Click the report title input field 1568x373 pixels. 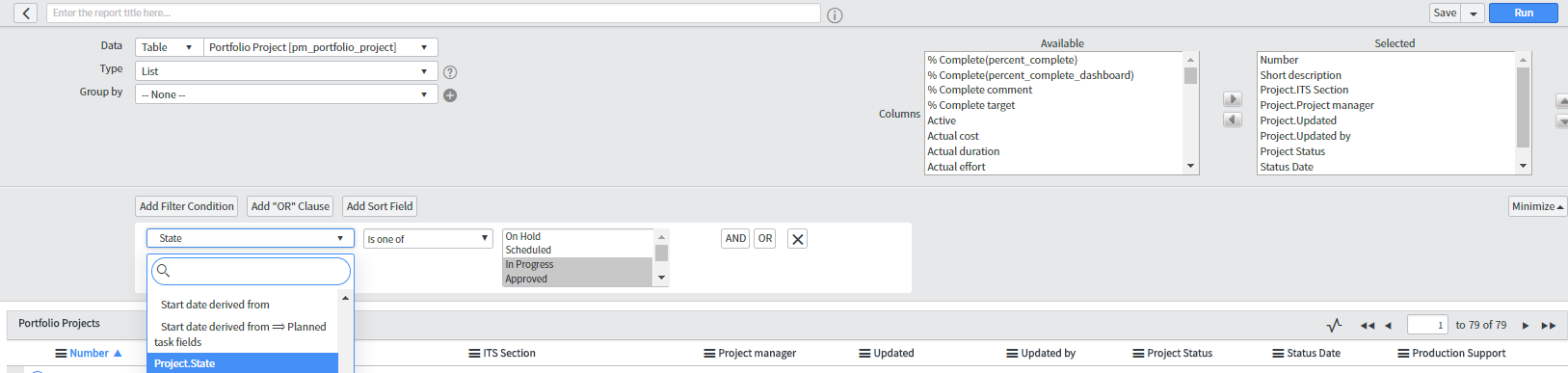click(x=434, y=13)
